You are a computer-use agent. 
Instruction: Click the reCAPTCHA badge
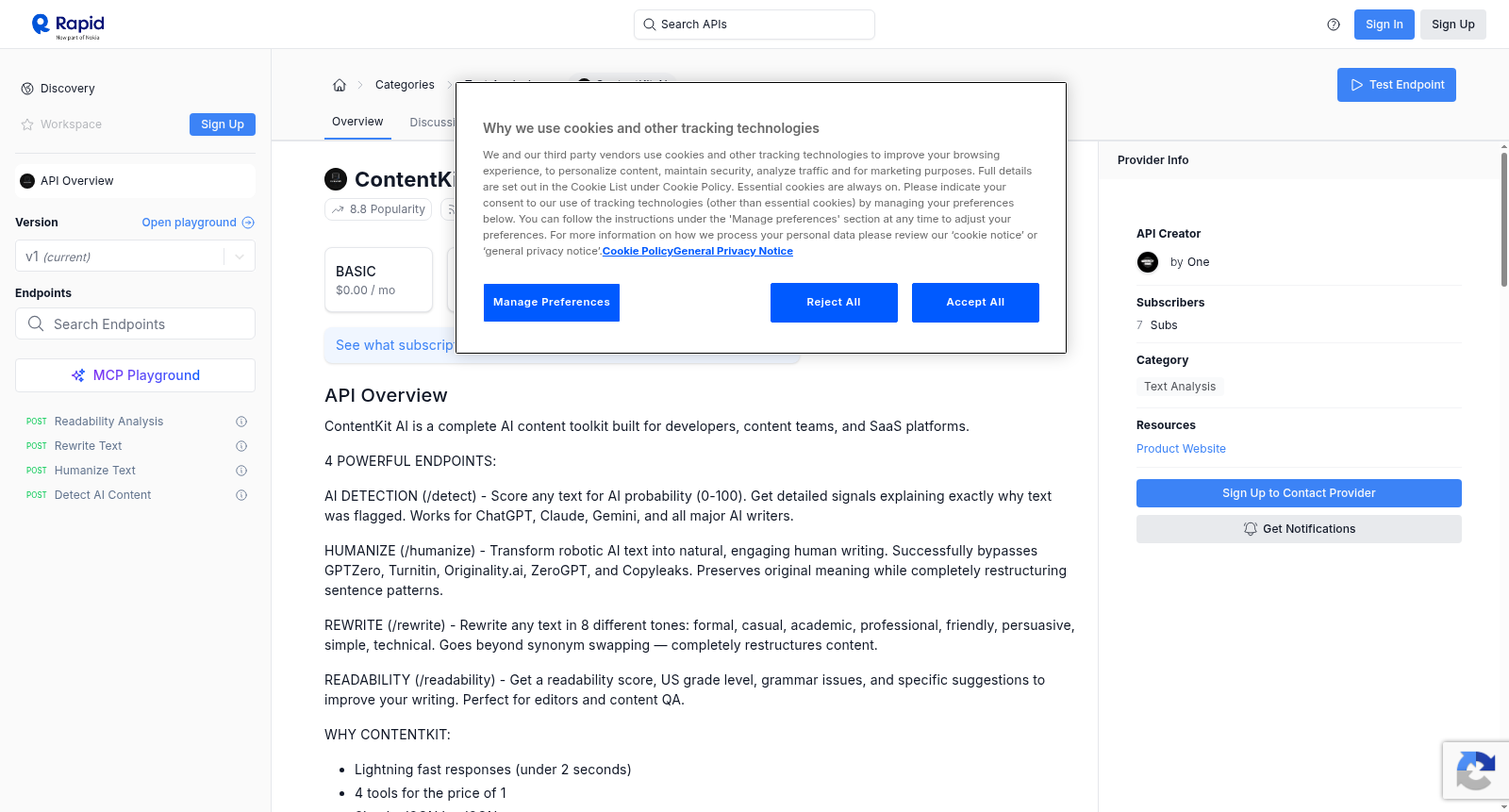[1476, 771]
